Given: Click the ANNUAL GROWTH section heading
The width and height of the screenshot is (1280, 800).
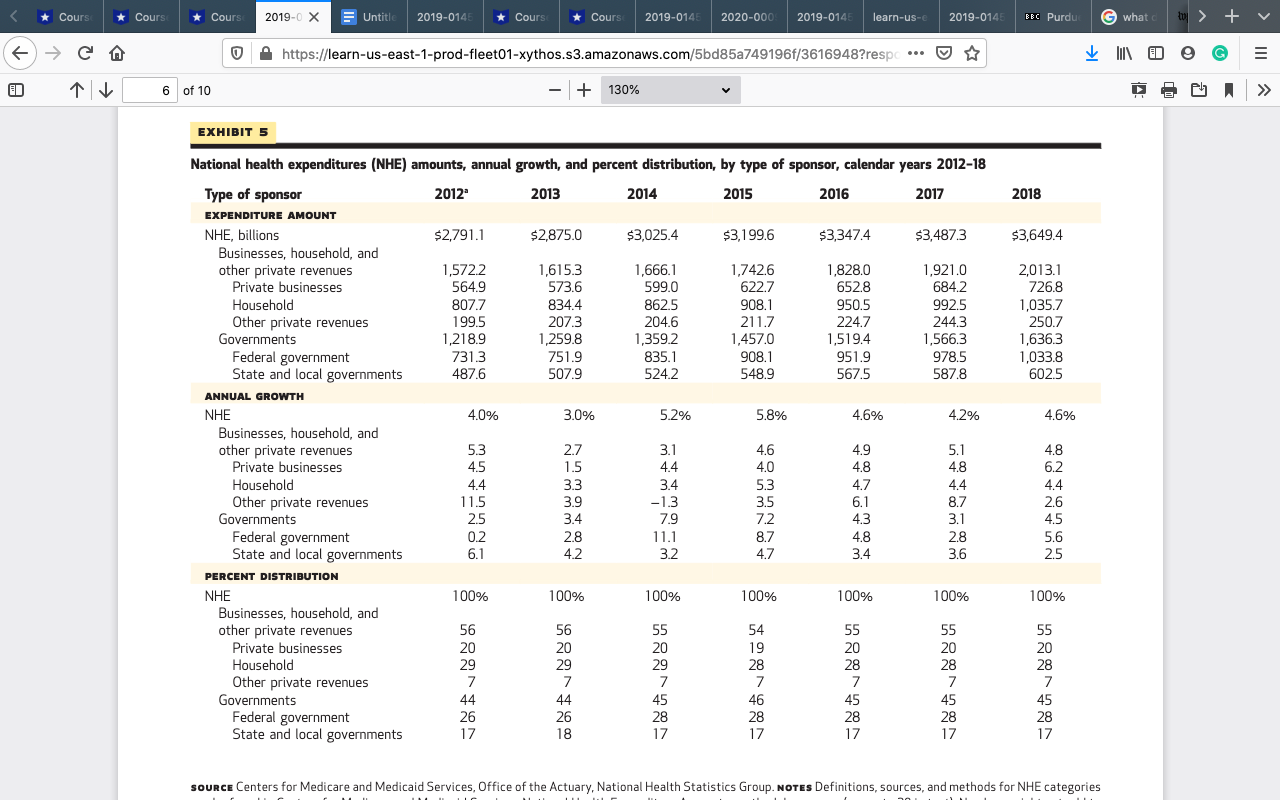Looking at the screenshot, I should pyautogui.click(x=254, y=396).
